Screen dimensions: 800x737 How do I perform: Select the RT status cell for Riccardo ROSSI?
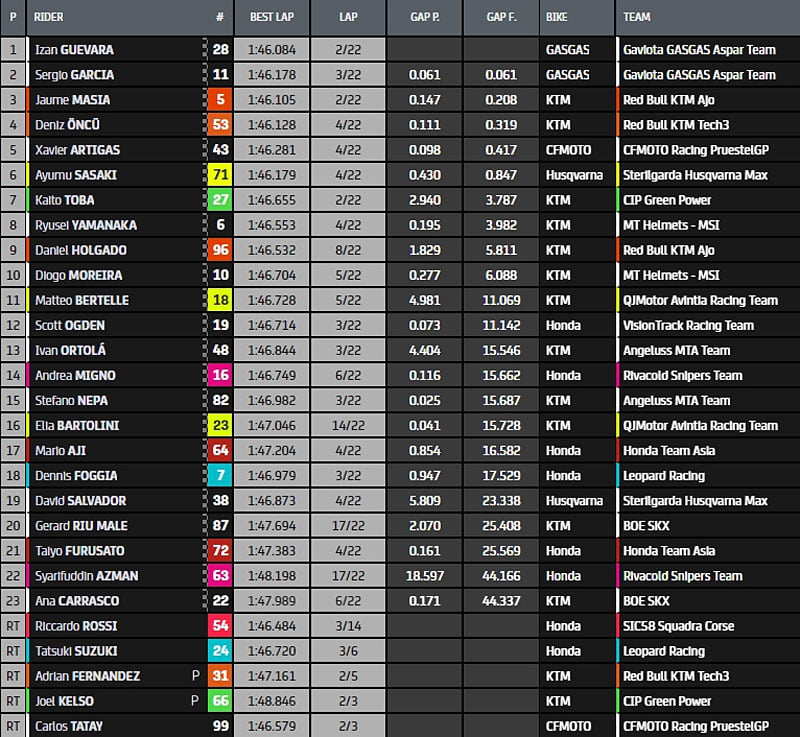pyautogui.click(x=13, y=626)
